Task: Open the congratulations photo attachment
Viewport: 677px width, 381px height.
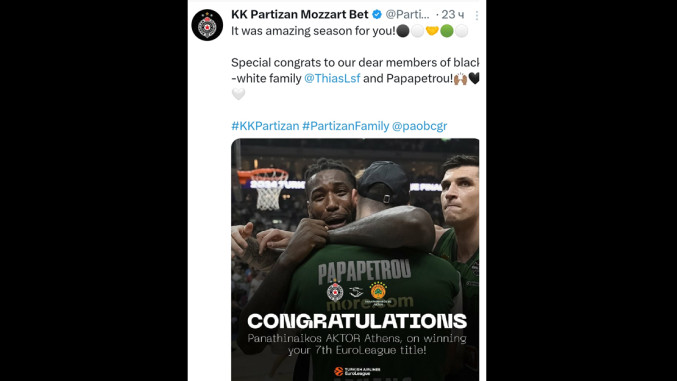Action: click(x=355, y=259)
